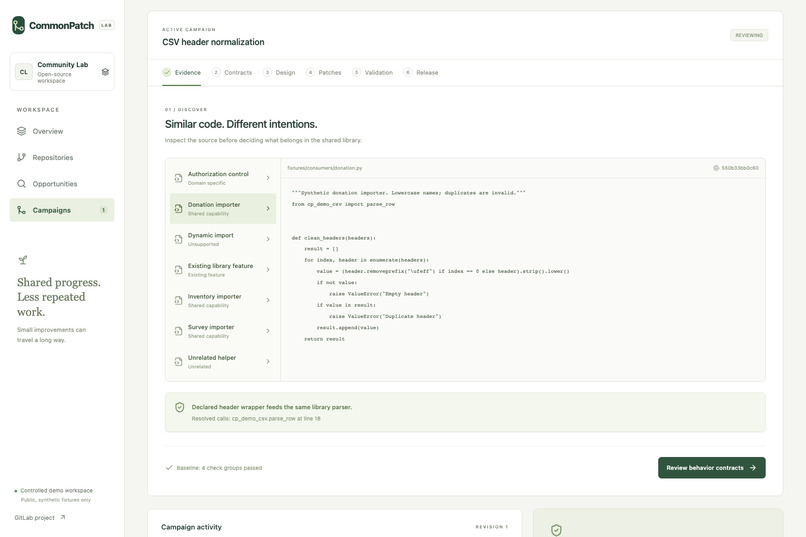Expand Survey importer row chevron

(268, 331)
